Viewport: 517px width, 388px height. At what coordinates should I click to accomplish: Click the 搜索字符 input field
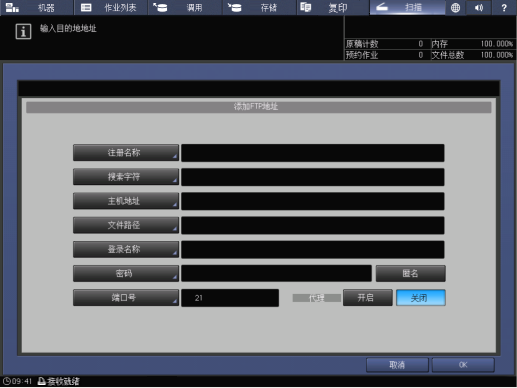313,177
